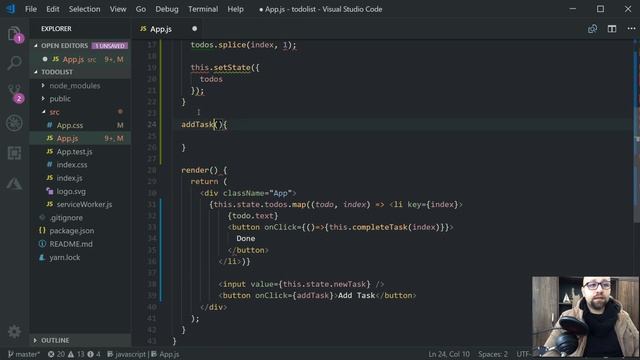Open the Extensions view in activity bar
Viewport: 640px width, 360px height.
(x=14, y=153)
